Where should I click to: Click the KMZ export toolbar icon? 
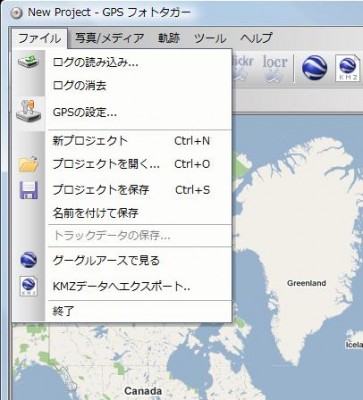coord(348,68)
